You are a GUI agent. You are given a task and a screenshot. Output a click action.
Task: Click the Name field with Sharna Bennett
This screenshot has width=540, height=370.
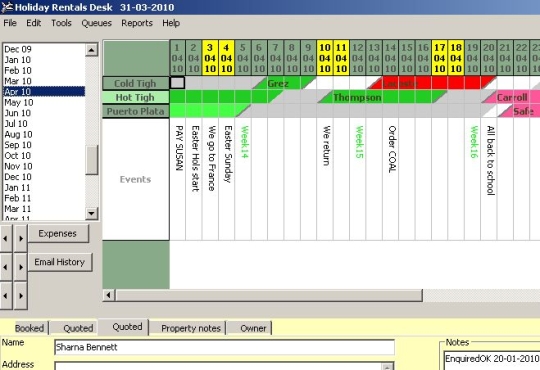225,347
